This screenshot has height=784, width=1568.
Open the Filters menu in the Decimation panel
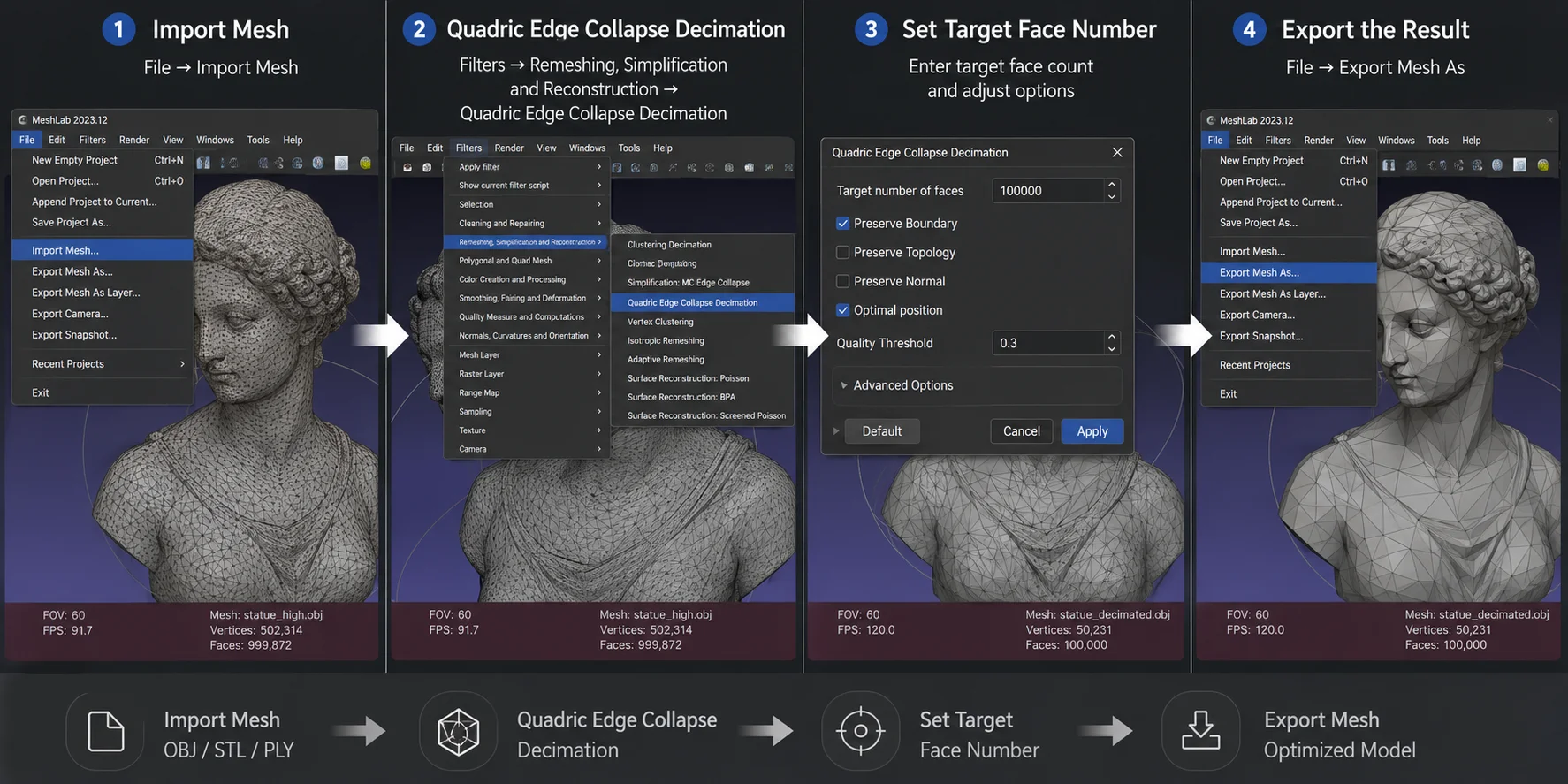468,148
